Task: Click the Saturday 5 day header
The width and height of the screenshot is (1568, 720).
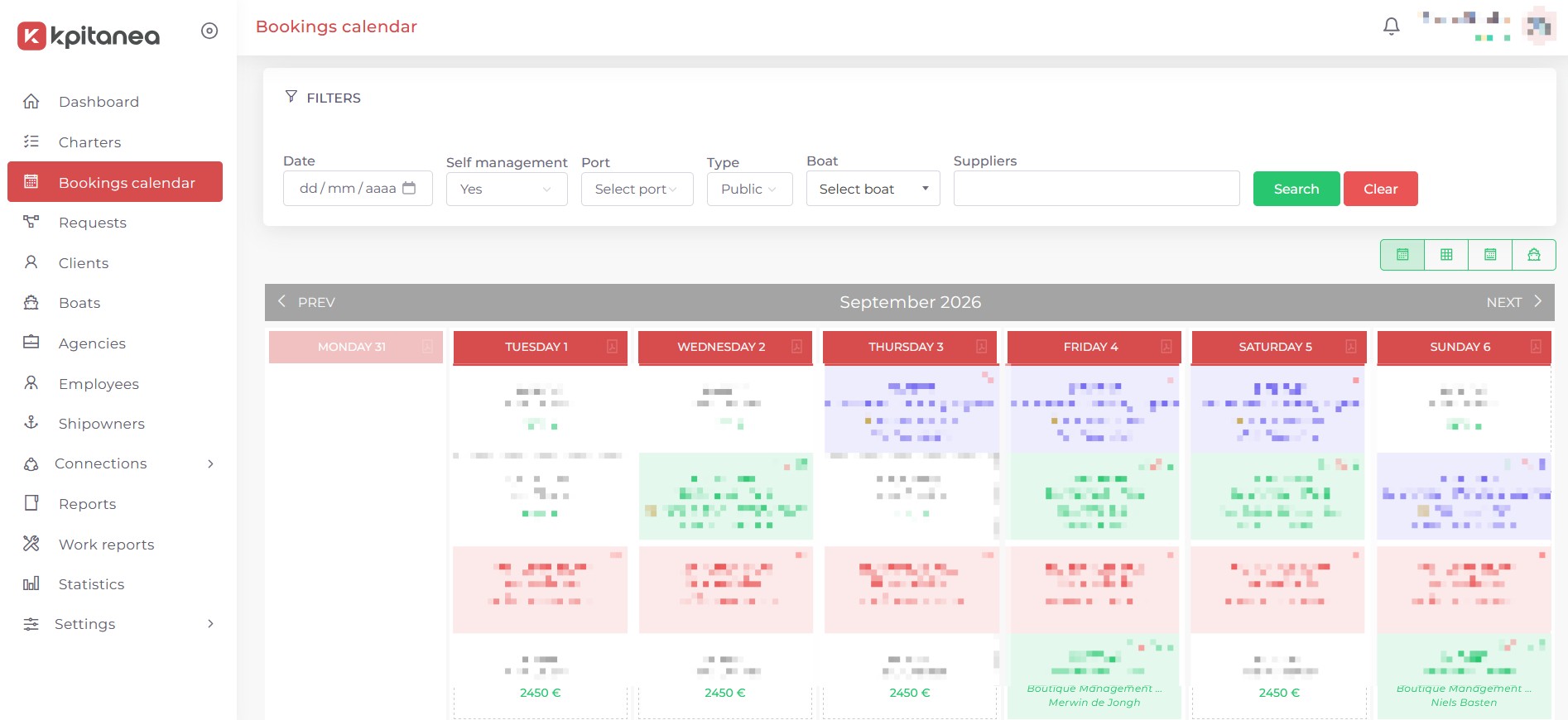Action: click(1278, 347)
